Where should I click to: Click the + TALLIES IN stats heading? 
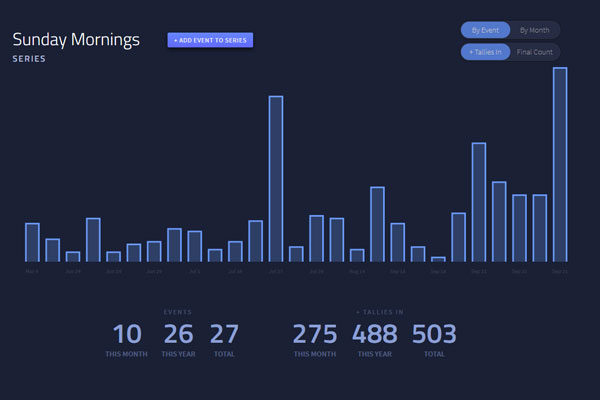pos(379,312)
